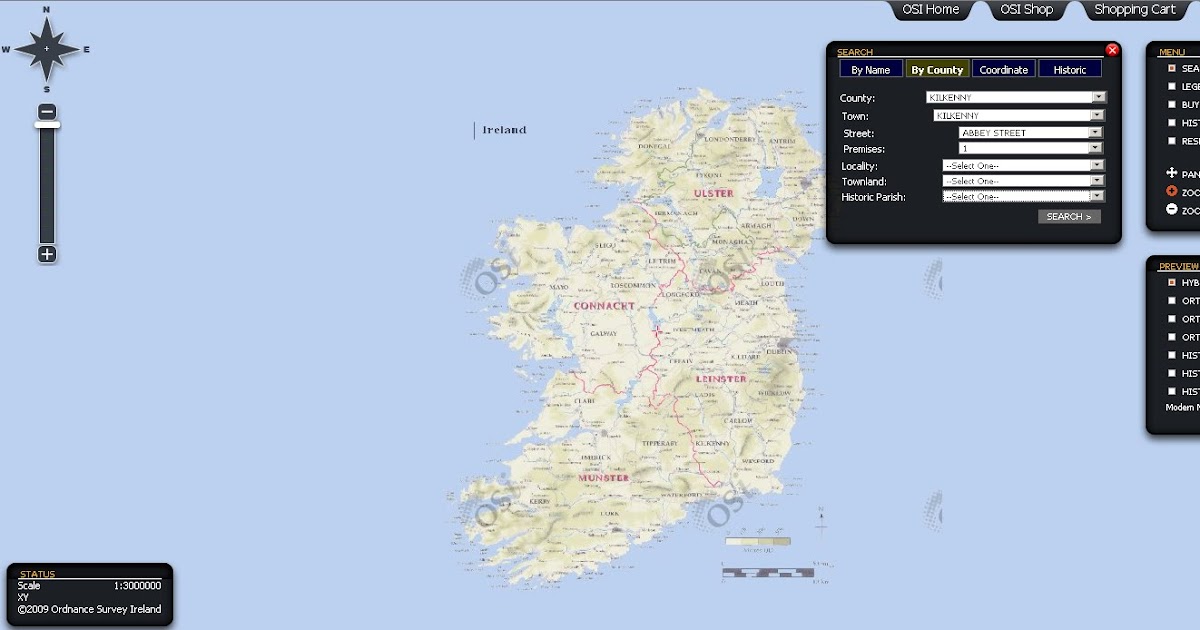Click the Historic Parish: label

pyautogui.click(x=873, y=197)
